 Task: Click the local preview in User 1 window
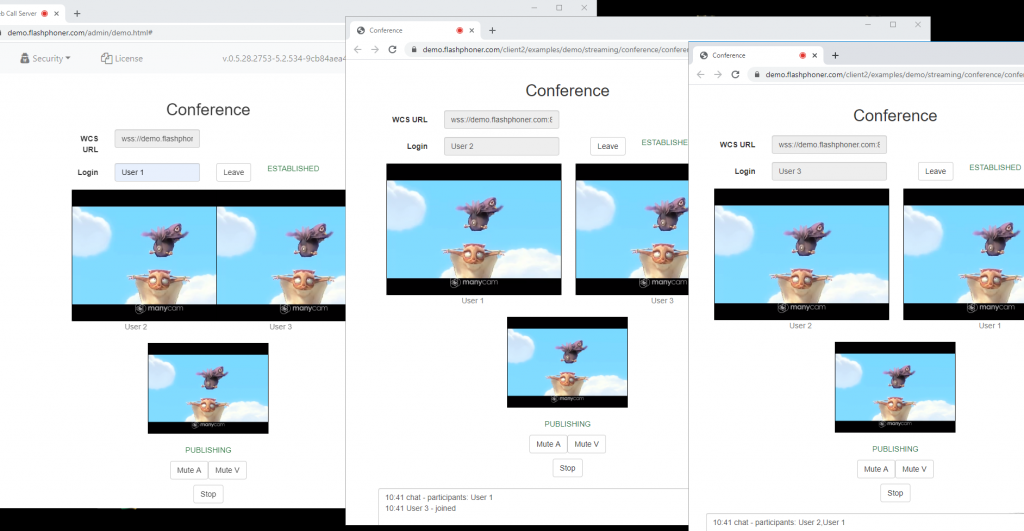coord(208,388)
